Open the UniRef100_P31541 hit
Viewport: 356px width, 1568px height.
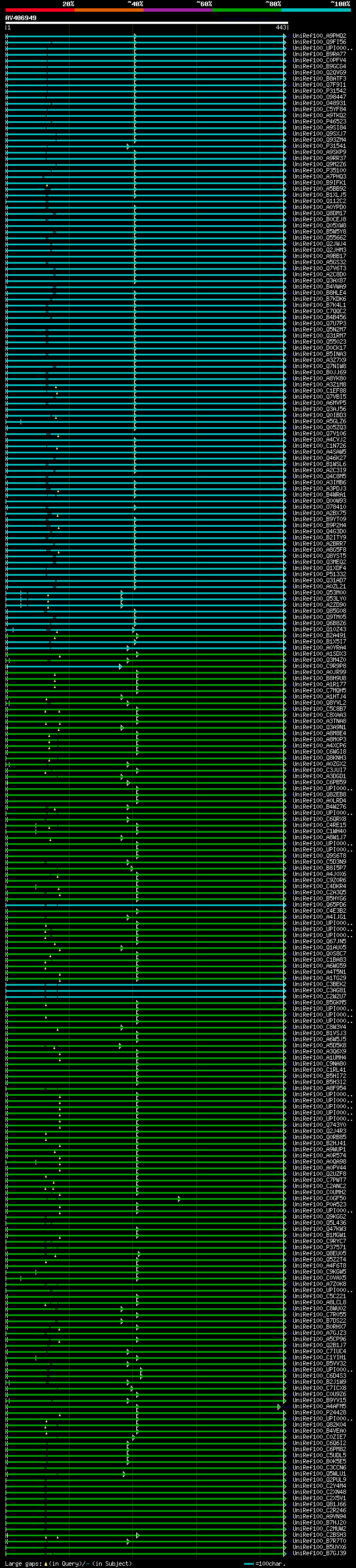(x=319, y=146)
